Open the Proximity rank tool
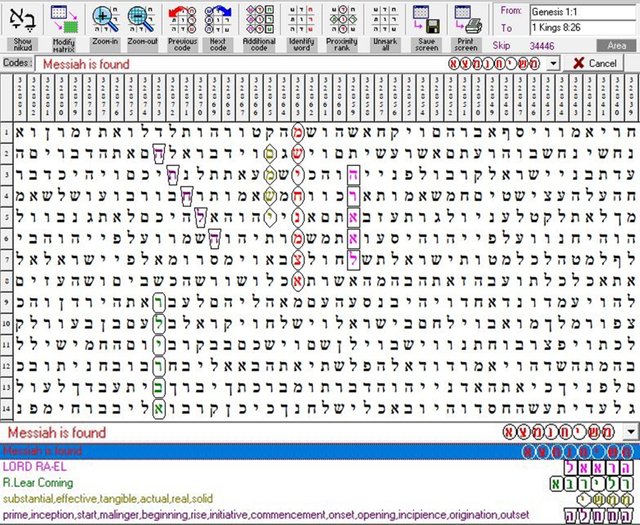Viewport: 640px width, 525px height. click(343, 20)
